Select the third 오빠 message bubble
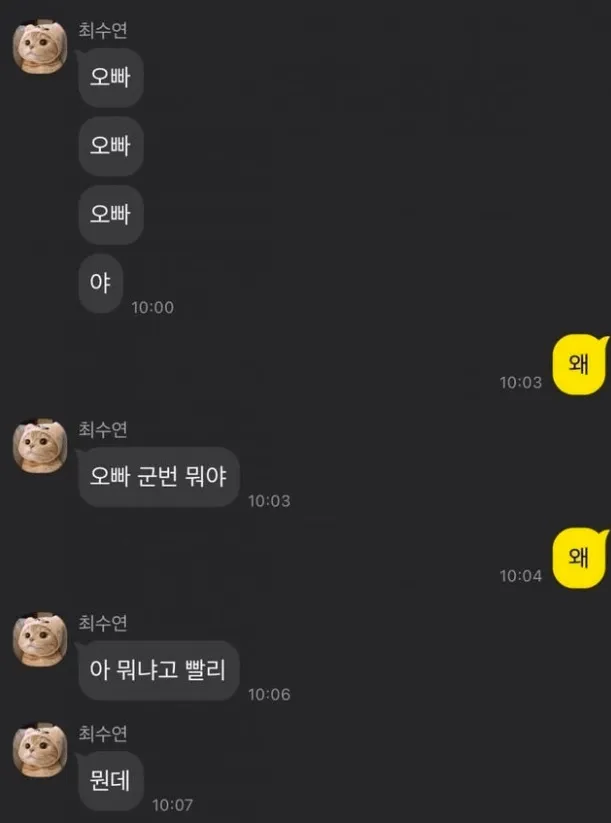This screenshot has height=823, width=611. (110, 215)
